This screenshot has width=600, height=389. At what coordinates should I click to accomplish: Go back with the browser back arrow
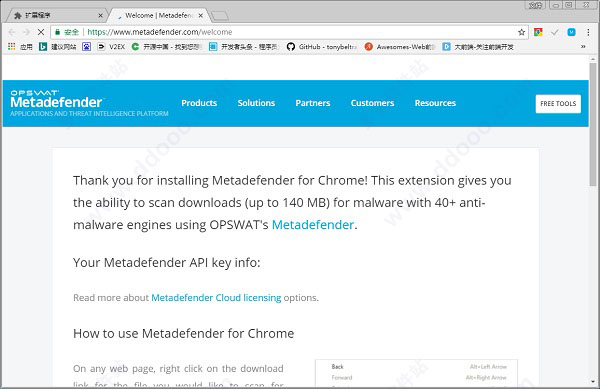point(12,32)
